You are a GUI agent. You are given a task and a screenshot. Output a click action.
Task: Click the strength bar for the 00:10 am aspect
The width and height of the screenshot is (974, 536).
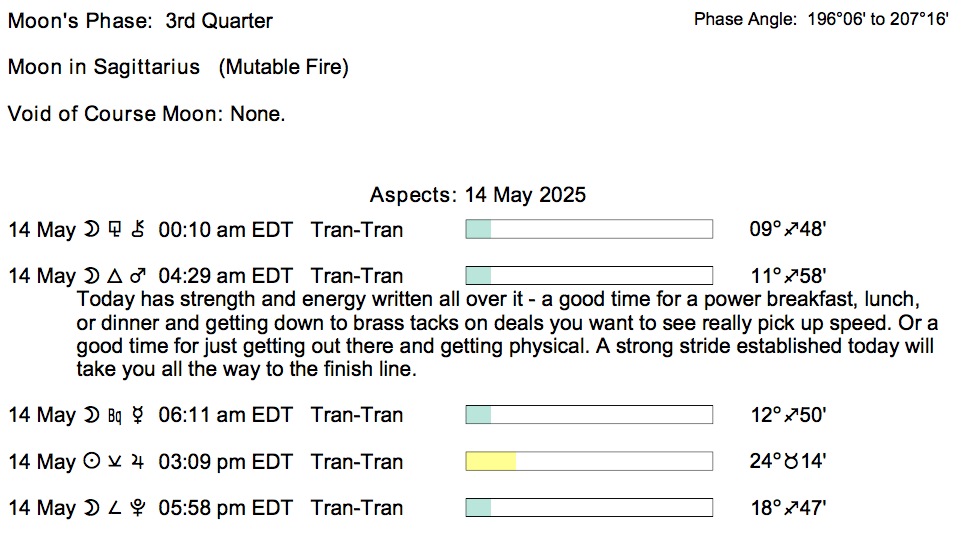(x=589, y=230)
